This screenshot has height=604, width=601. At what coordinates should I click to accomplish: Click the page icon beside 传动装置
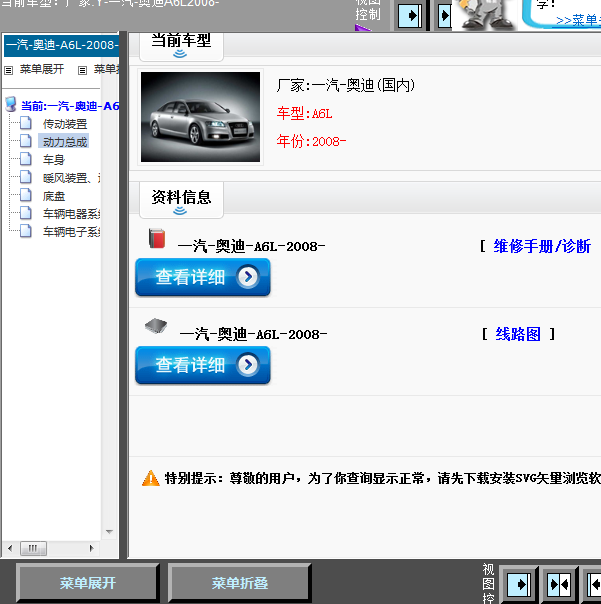26,123
